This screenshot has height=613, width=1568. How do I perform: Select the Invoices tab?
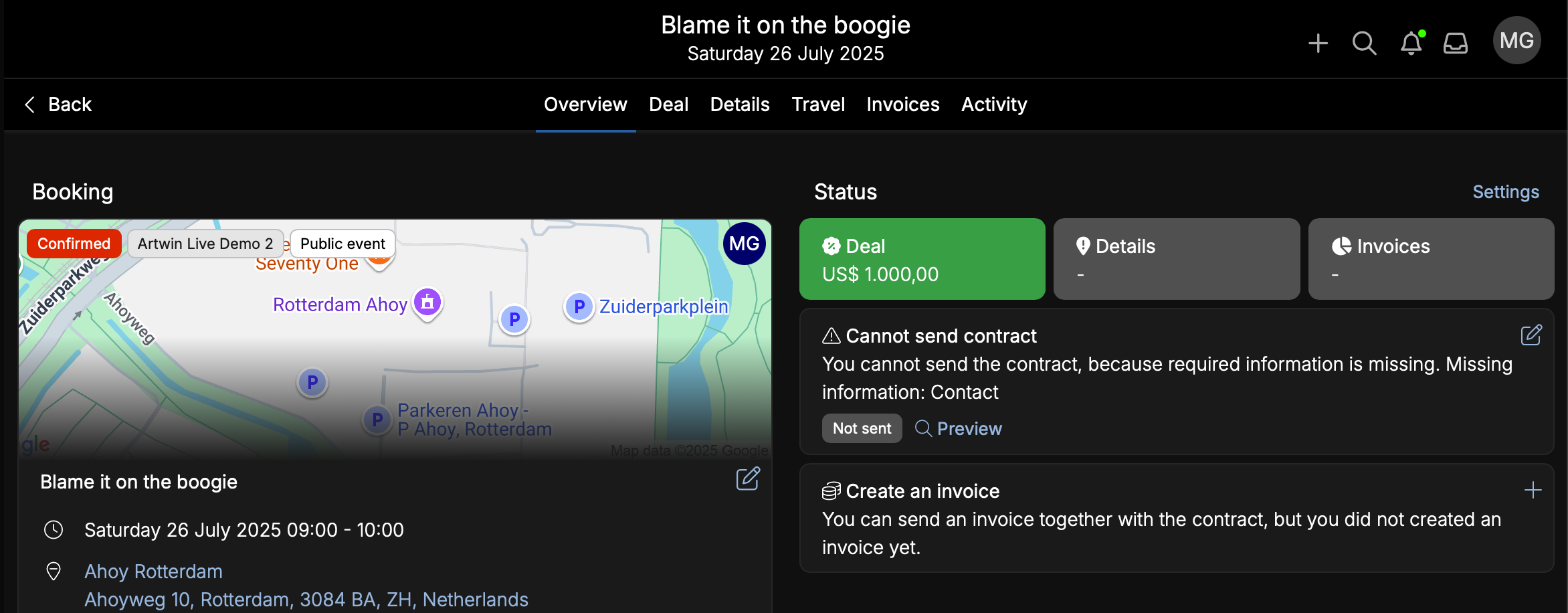click(x=903, y=104)
